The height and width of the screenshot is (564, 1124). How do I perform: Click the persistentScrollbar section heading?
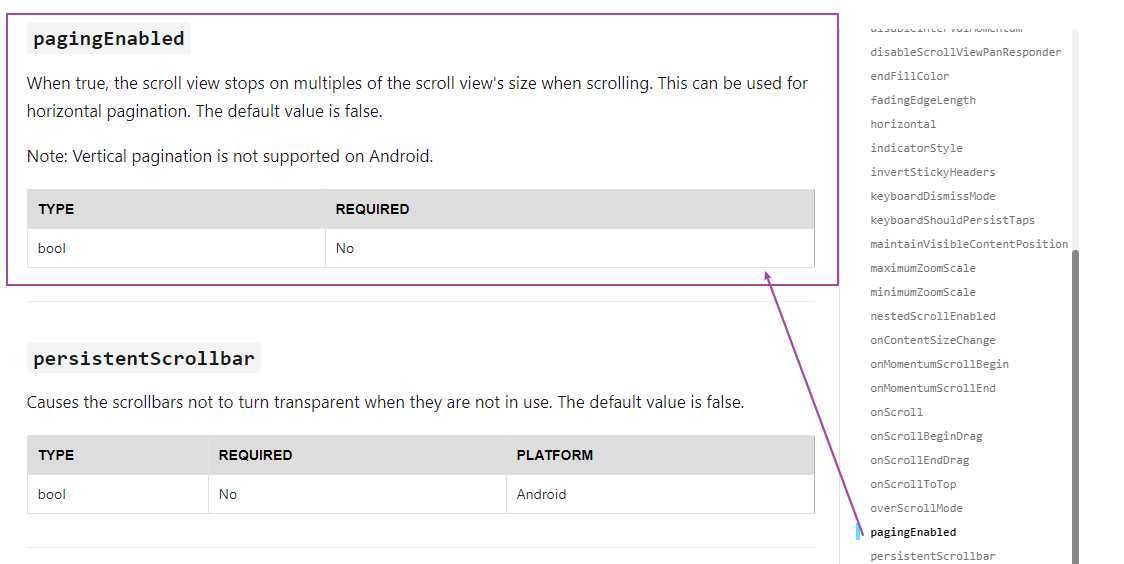tap(144, 358)
